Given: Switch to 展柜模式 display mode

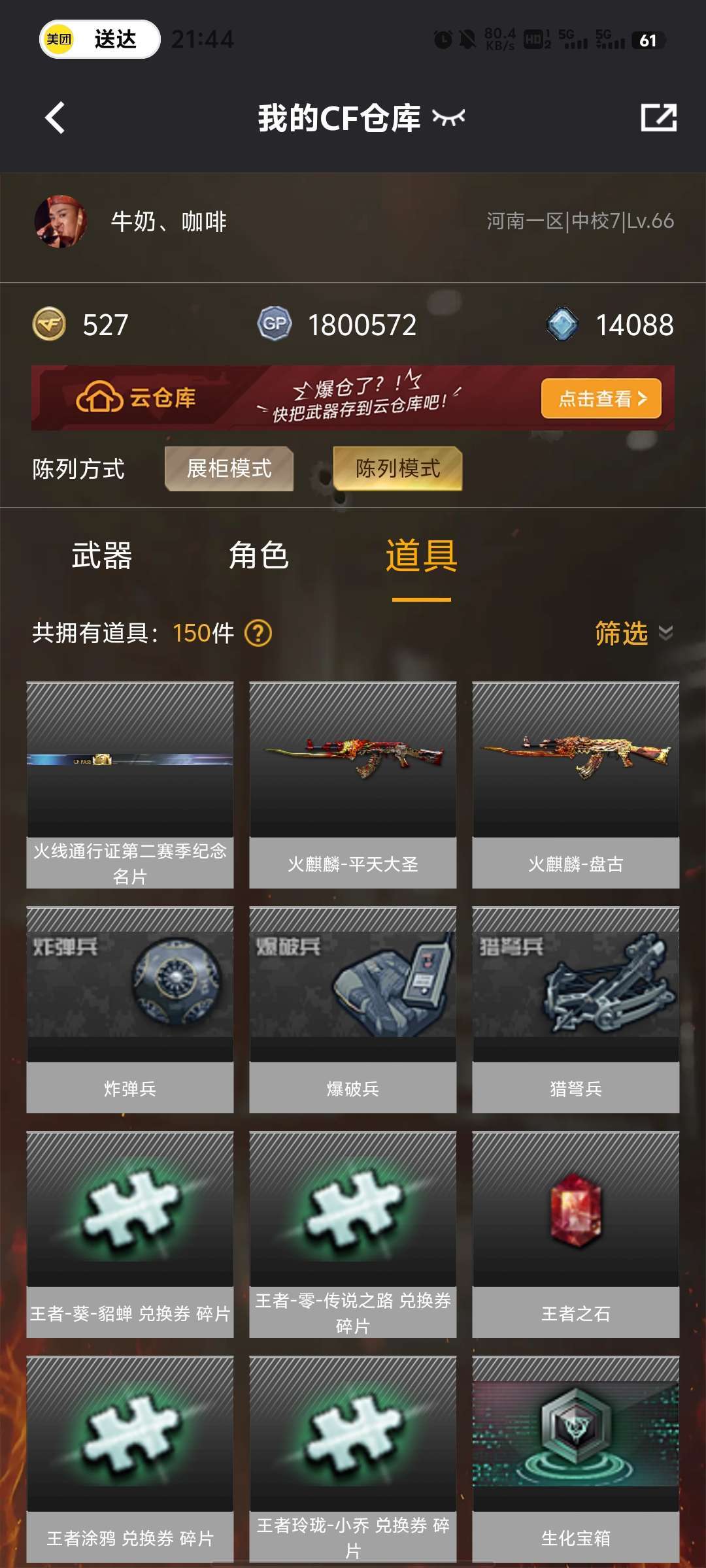Looking at the screenshot, I should [x=229, y=468].
